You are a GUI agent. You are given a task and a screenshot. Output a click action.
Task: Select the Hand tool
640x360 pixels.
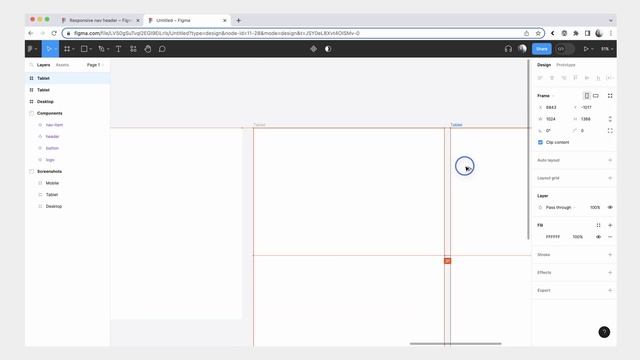coord(148,49)
